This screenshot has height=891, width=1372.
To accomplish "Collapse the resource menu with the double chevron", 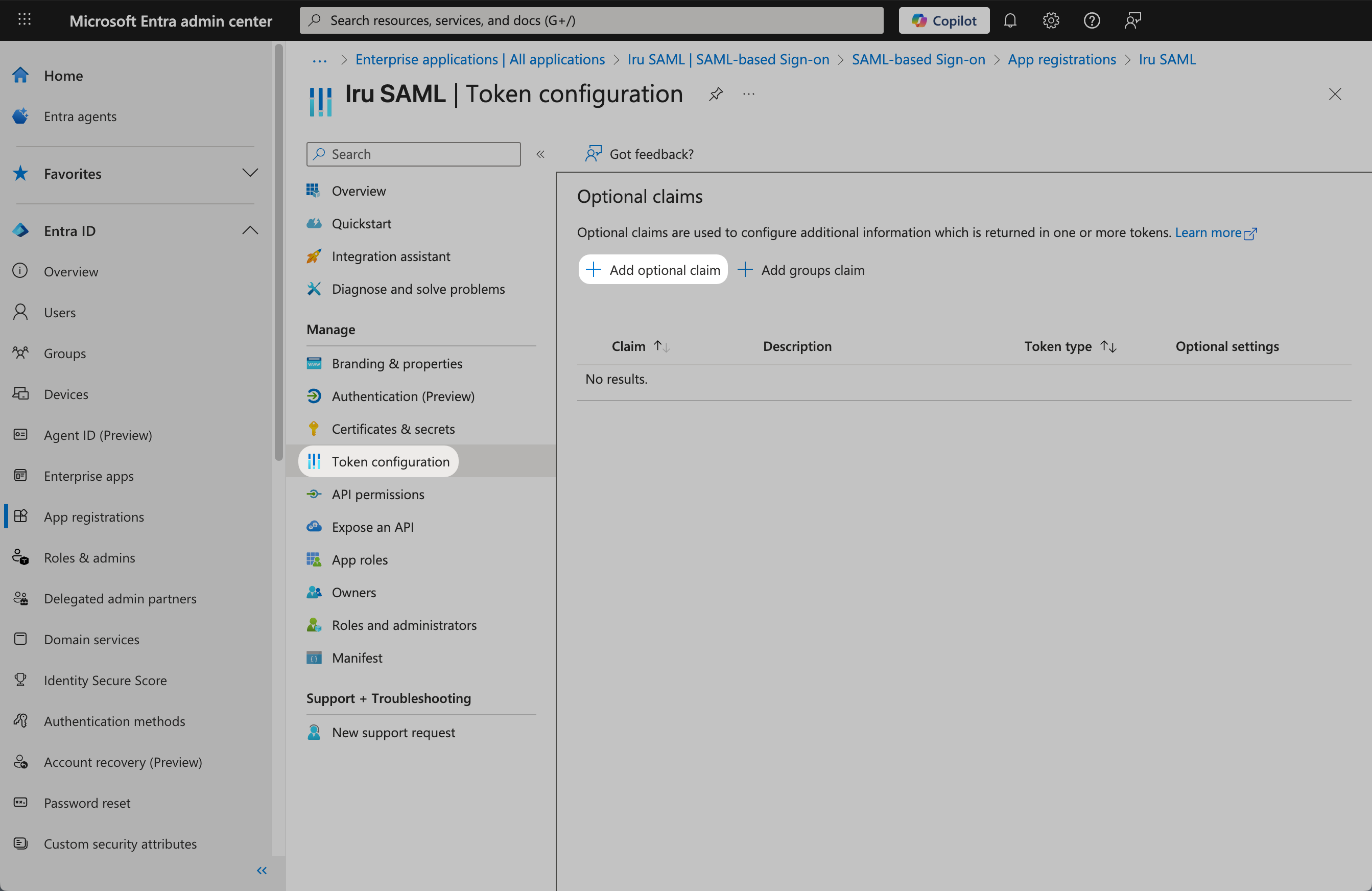I will pos(540,155).
